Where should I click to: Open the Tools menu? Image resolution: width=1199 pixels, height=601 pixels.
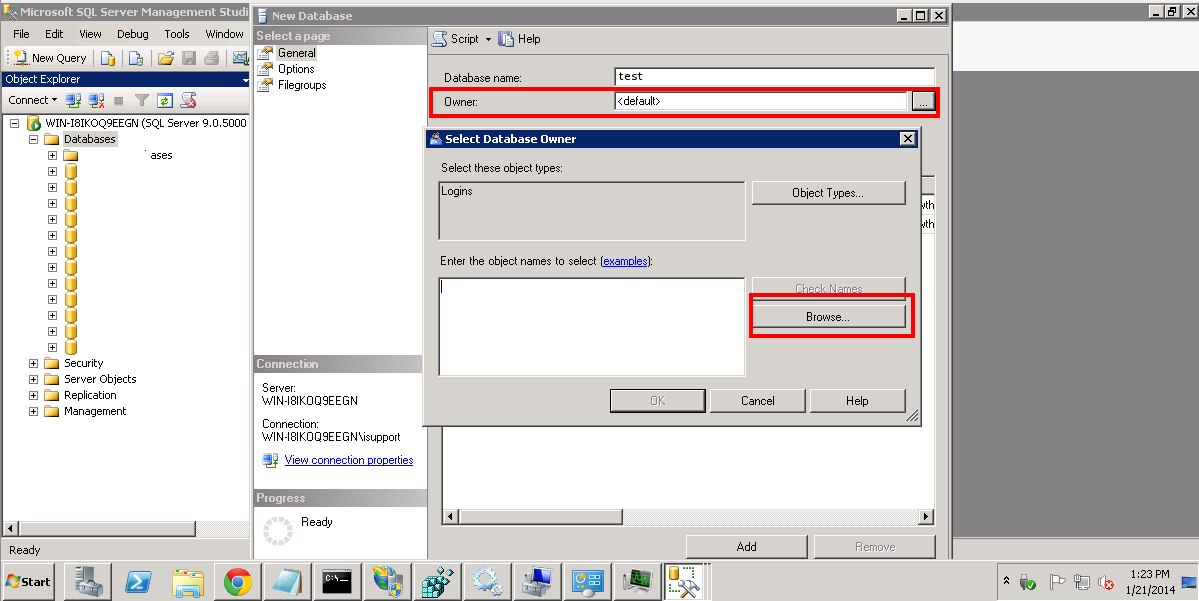(177, 34)
